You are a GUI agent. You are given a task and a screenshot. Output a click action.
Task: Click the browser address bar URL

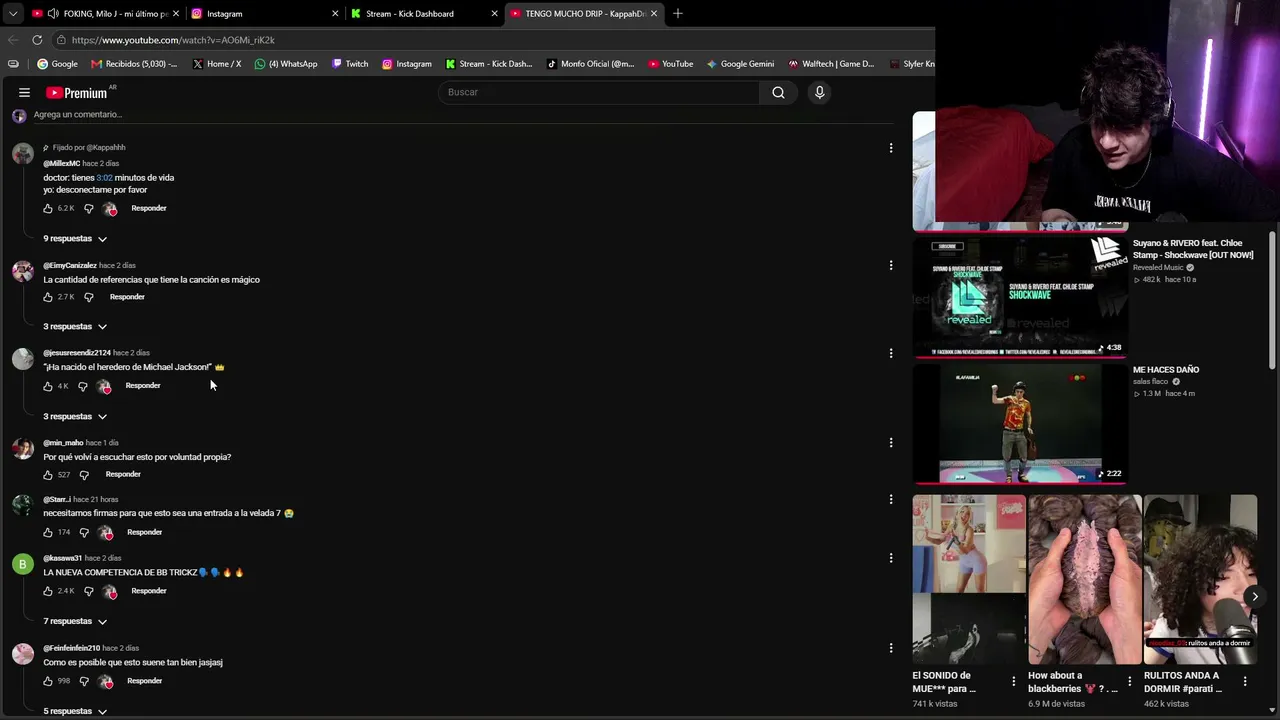tap(173, 40)
